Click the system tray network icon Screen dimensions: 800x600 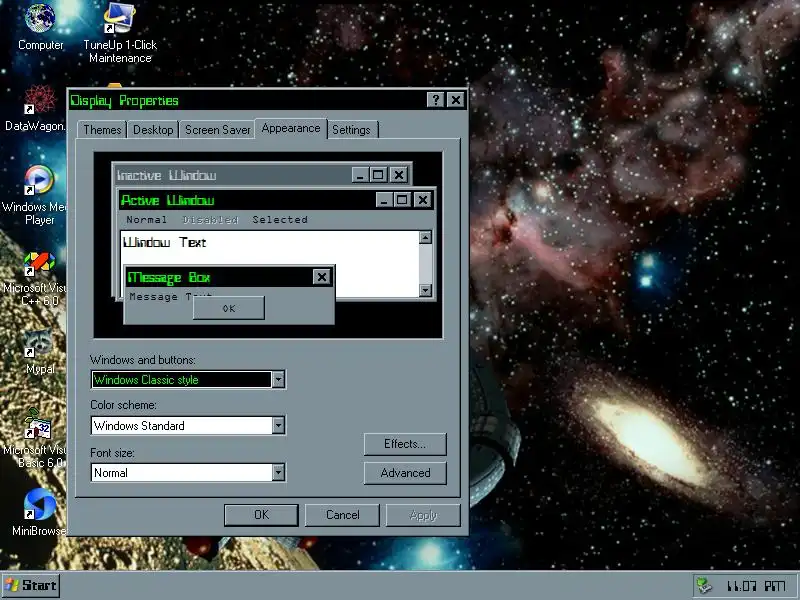click(x=705, y=585)
